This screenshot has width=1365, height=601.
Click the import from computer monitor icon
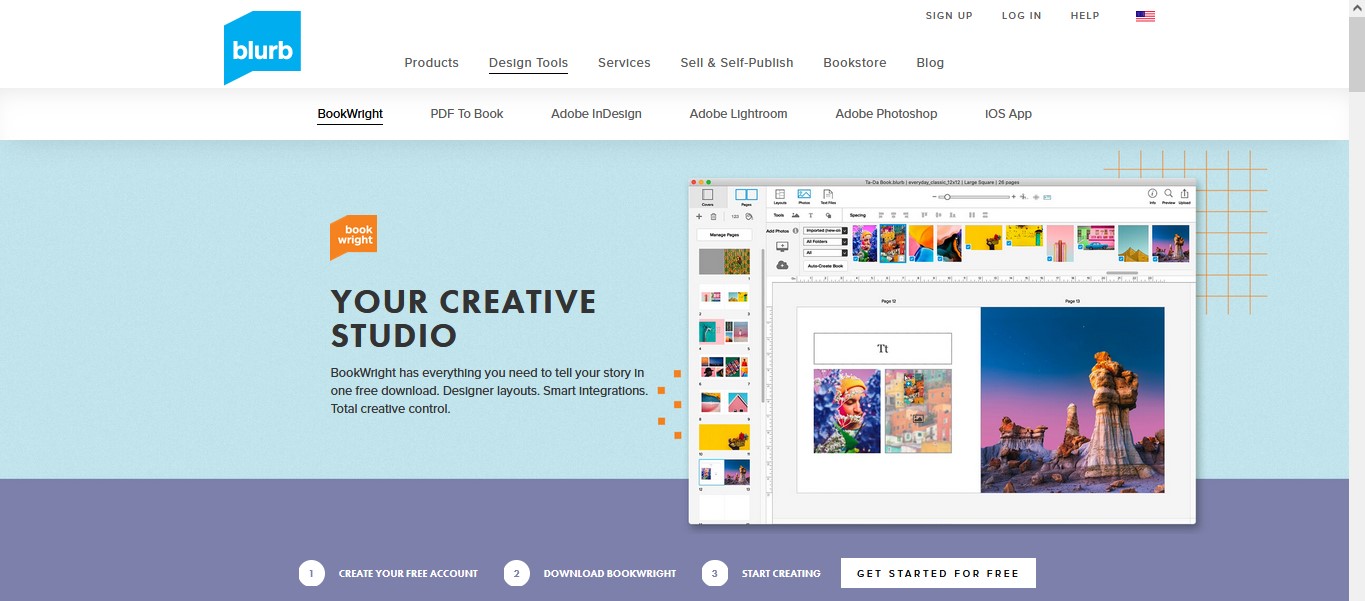782,246
